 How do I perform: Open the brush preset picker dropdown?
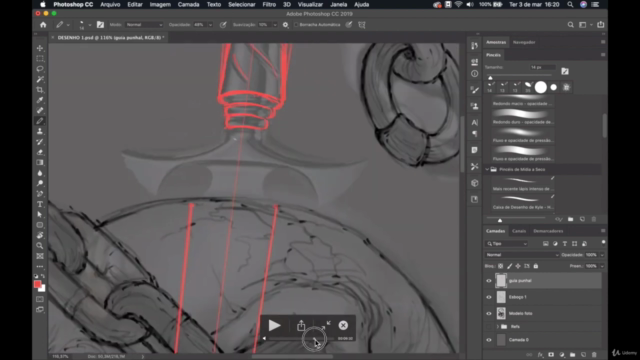90,25
